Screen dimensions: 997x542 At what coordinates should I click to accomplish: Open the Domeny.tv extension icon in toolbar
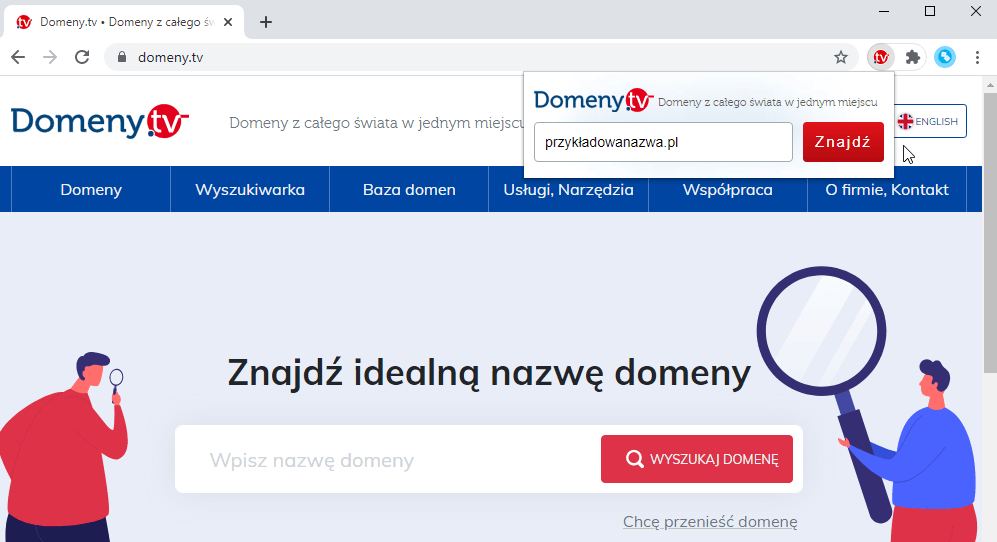881,57
